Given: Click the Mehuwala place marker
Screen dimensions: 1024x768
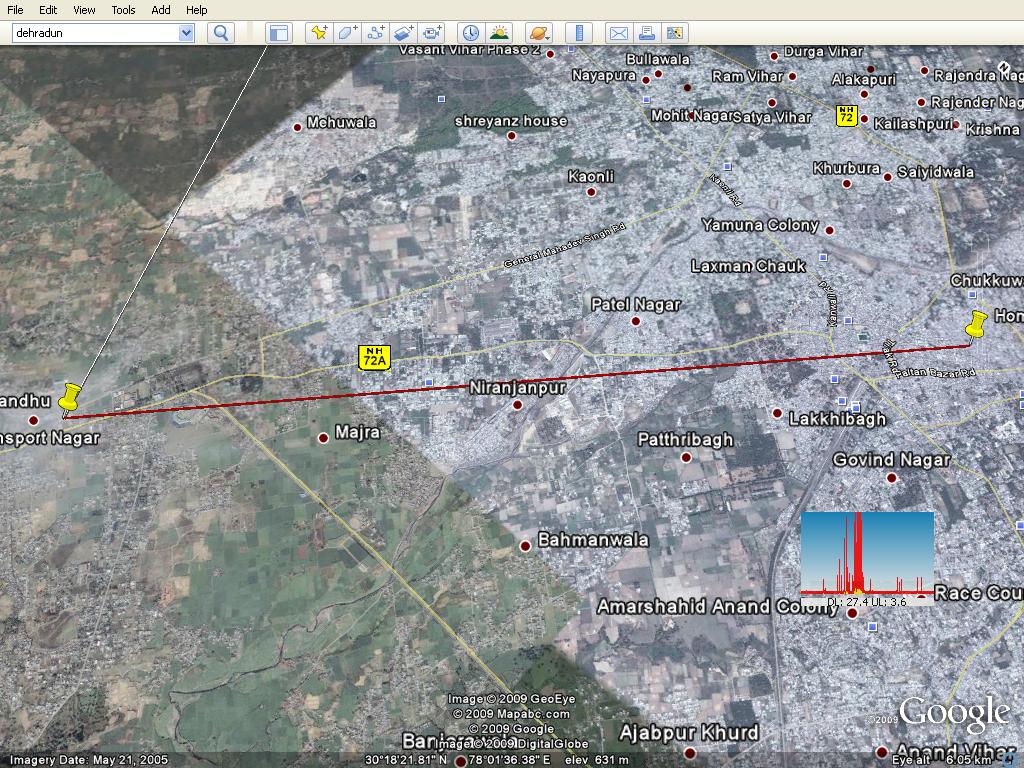Looking at the screenshot, I should (x=297, y=127).
